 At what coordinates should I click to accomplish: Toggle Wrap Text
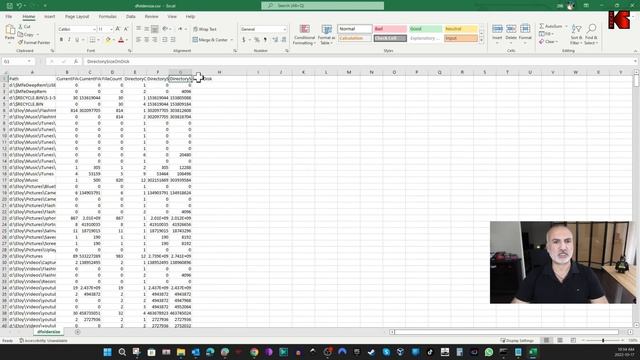click(x=204, y=29)
